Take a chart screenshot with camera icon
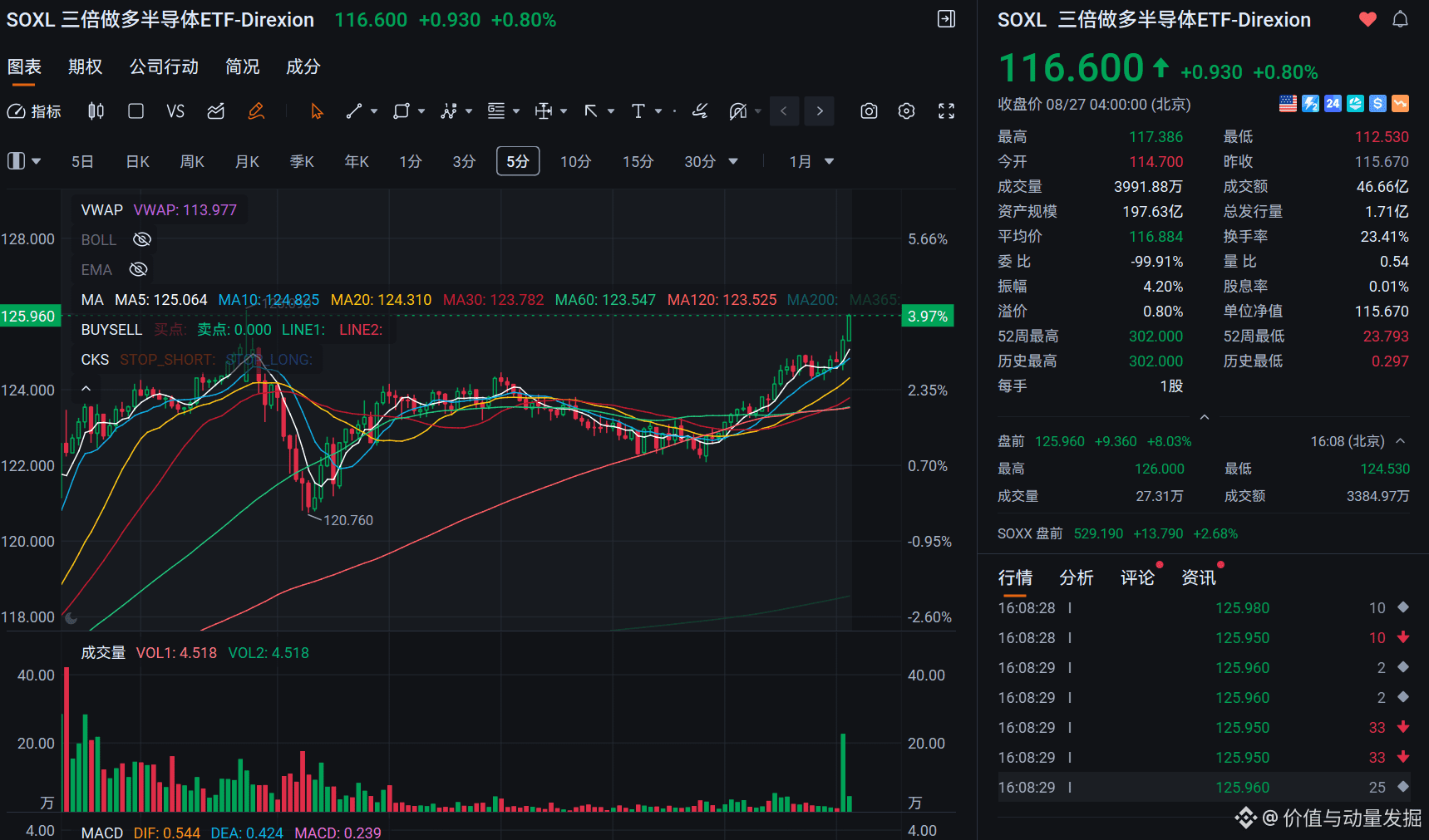Viewport: 1429px width, 840px height. coord(869,111)
